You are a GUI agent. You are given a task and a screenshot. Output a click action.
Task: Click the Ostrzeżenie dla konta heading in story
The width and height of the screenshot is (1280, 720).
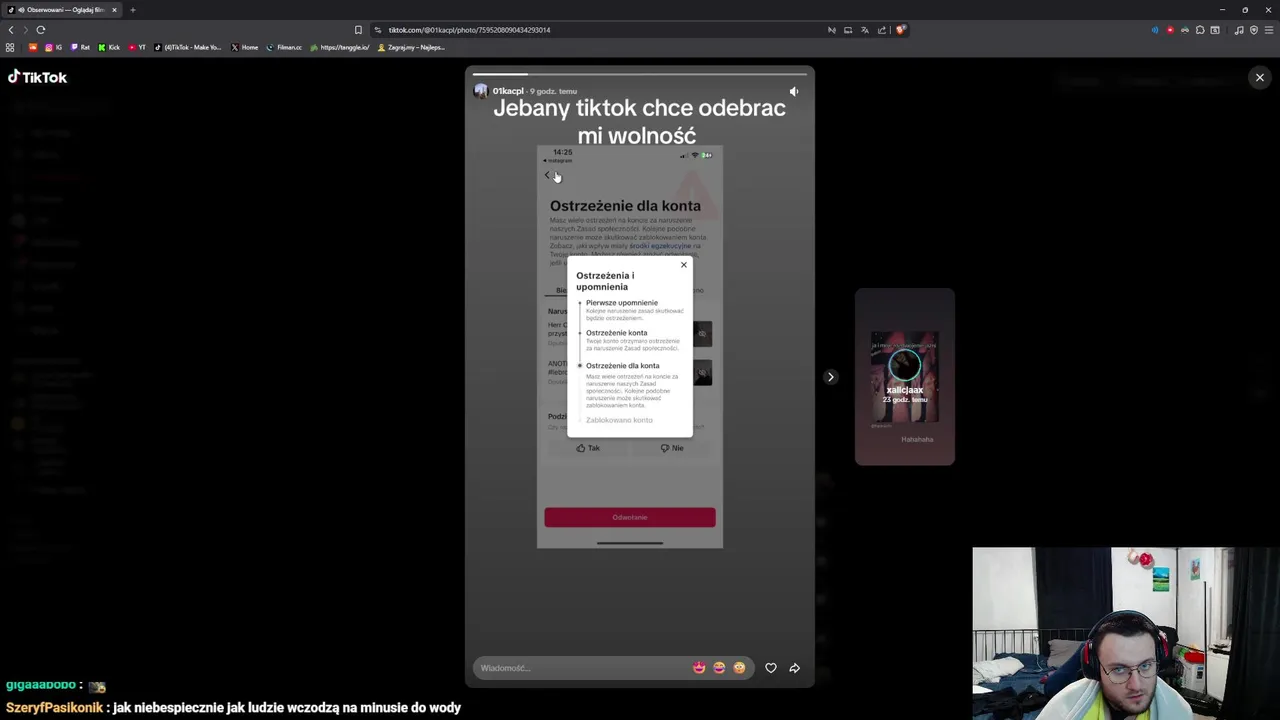tap(625, 206)
